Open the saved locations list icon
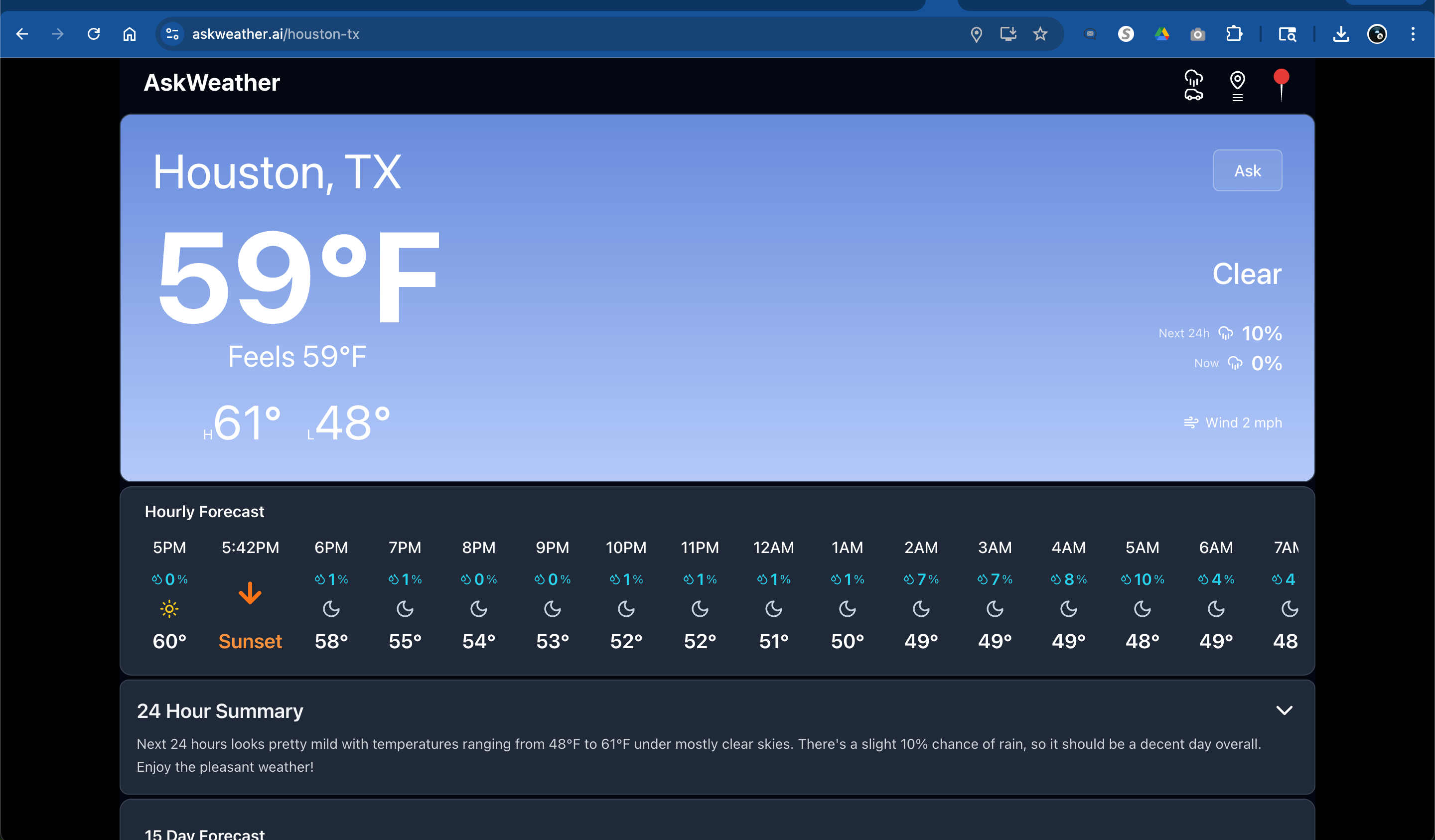The height and width of the screenshot is (840, 1435). pyautogui.click(x=1237, y=86)
